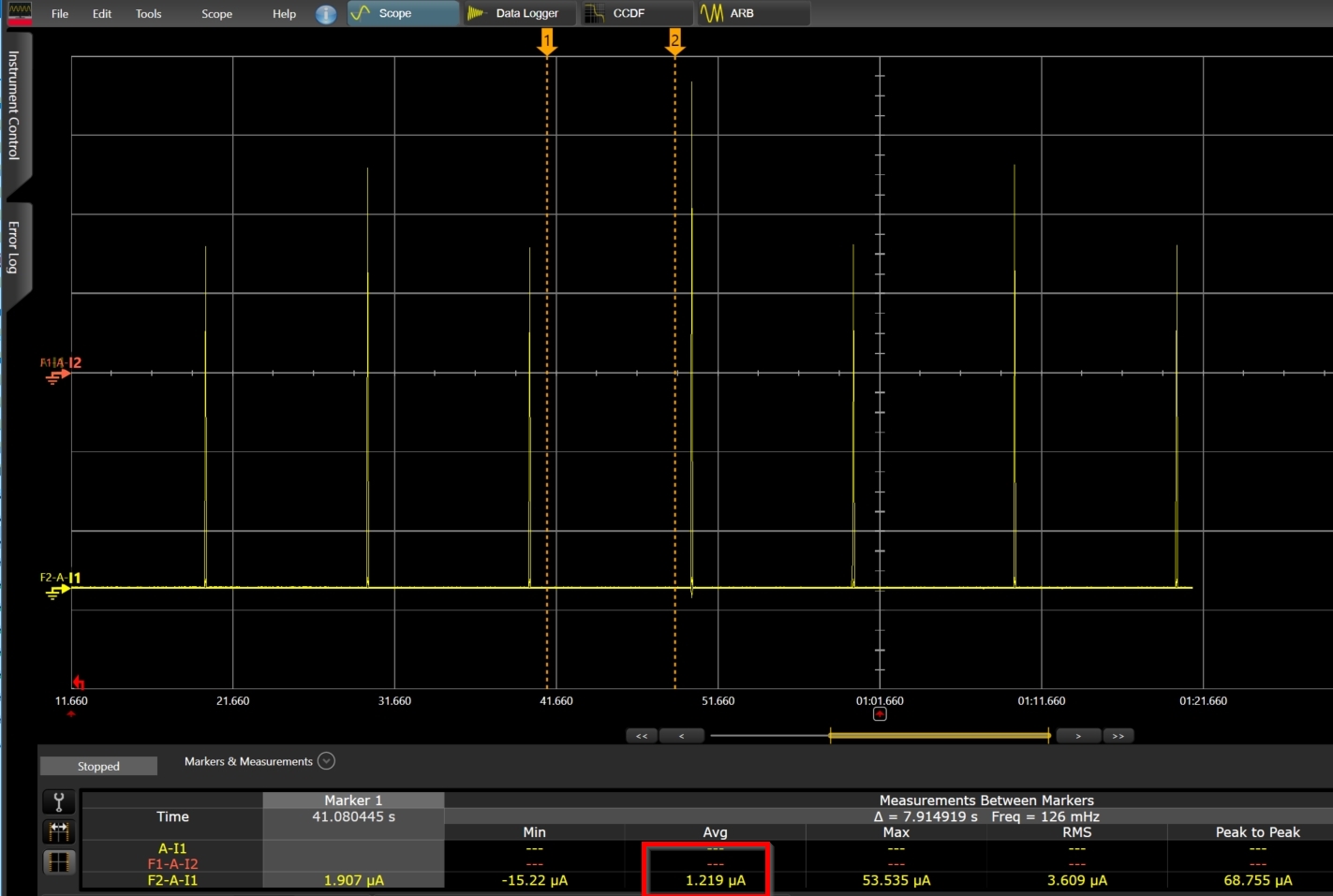This screenshot has width=1333, height=896.
Task: Select the Marker 1 column header
Action: 353,801
